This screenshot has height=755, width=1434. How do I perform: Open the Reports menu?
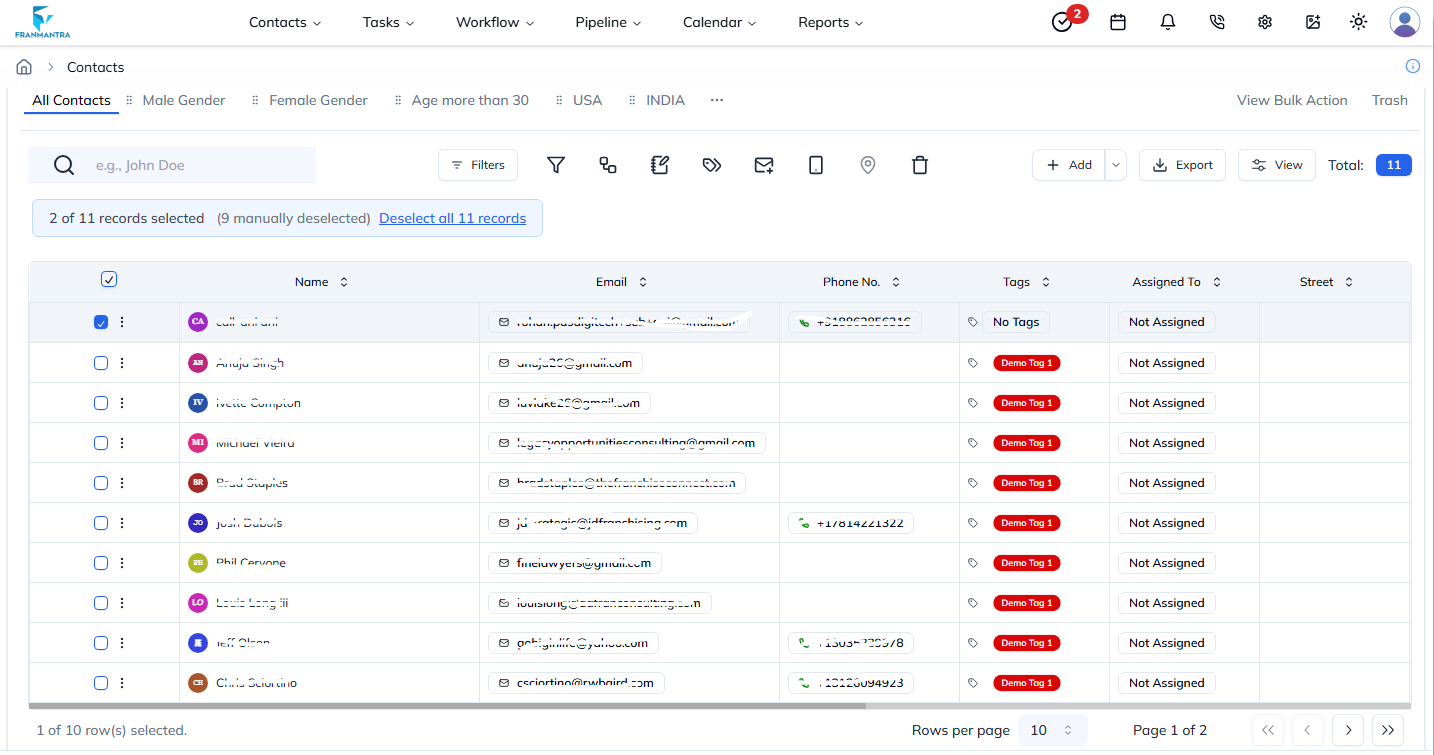[830, 22]
